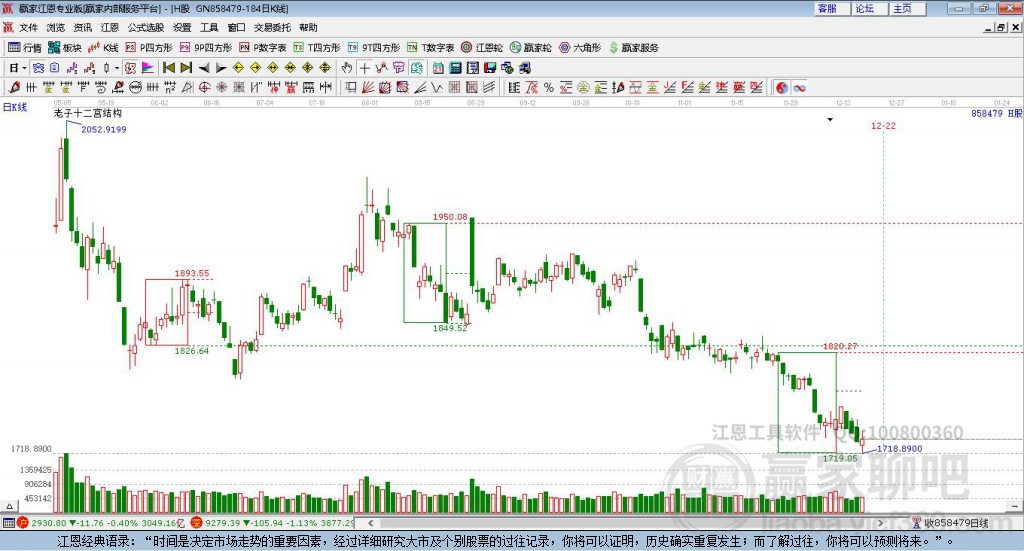Open the 资讯 menu
Screen dimensions: 1024x551
click(x=82, y=27)
